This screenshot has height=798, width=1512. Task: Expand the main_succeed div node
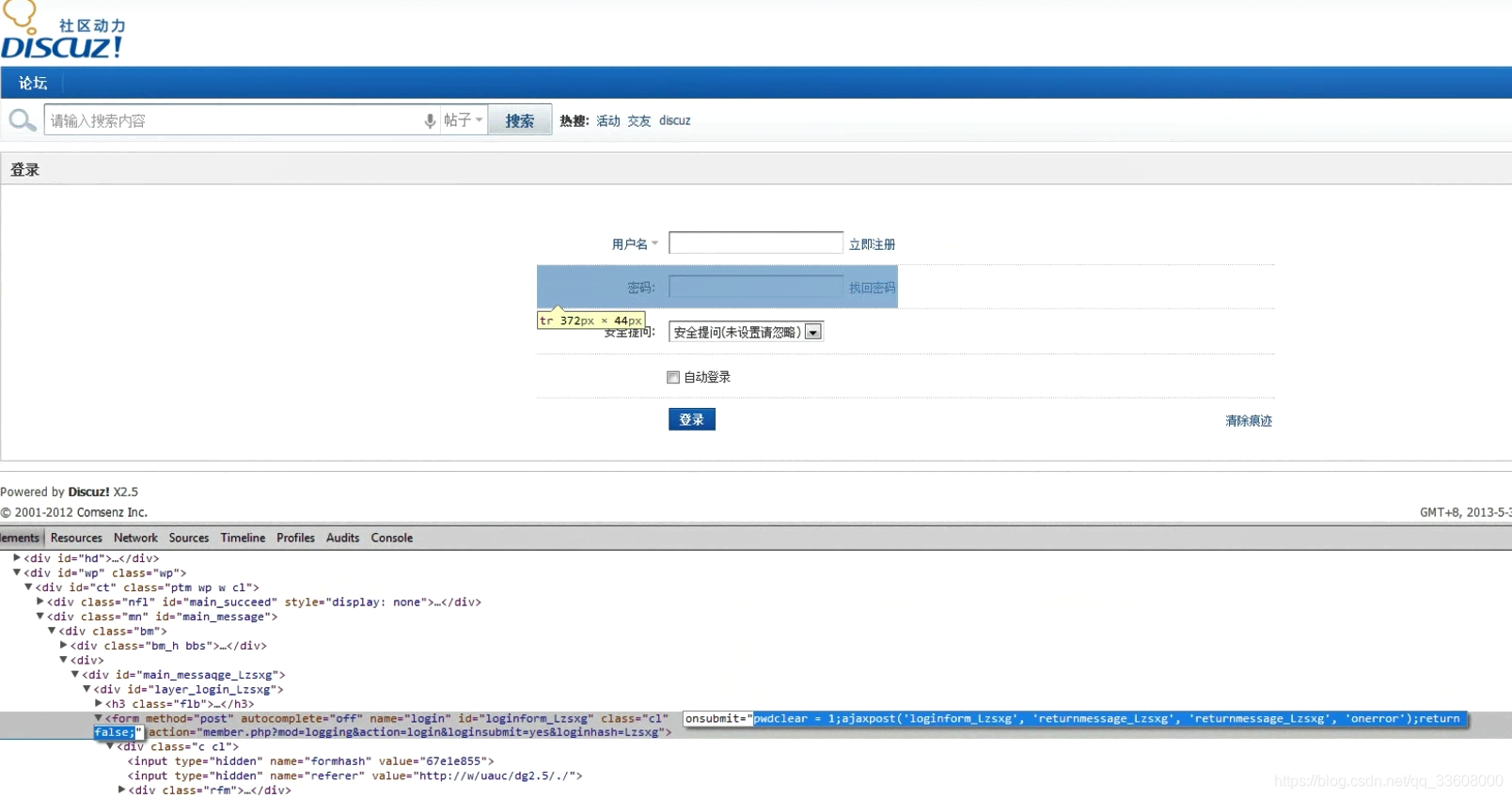(40, 602)
